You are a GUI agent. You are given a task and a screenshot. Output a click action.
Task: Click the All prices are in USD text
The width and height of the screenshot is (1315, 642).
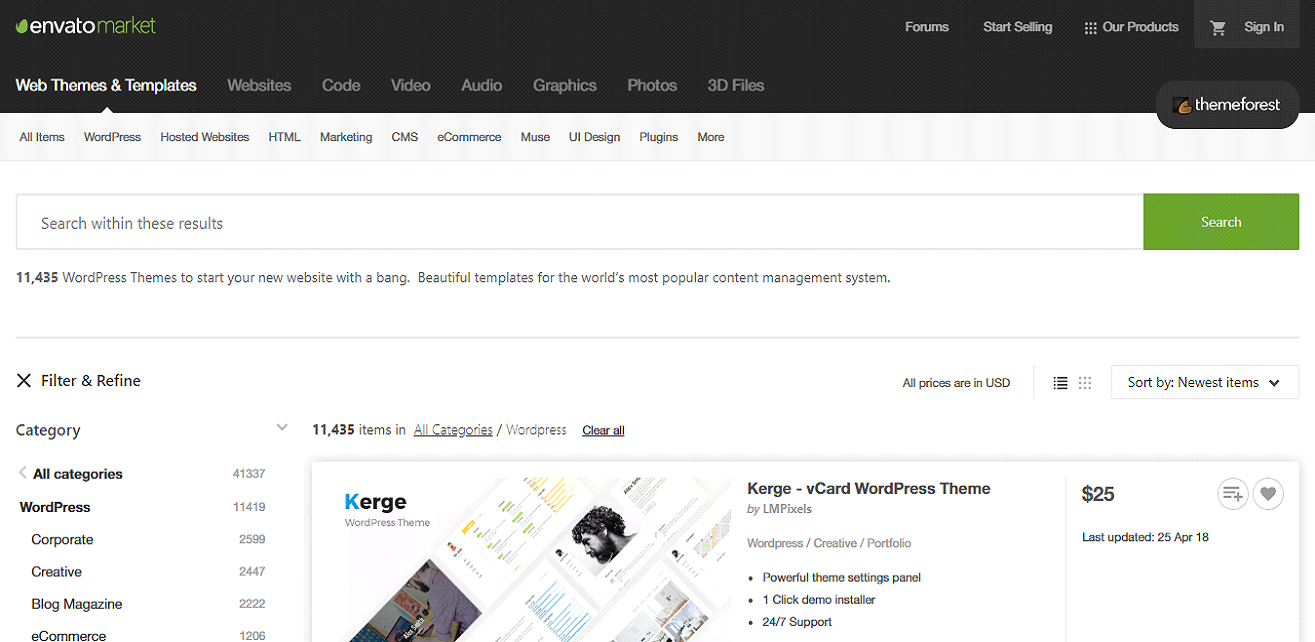[x=956, y=383]
